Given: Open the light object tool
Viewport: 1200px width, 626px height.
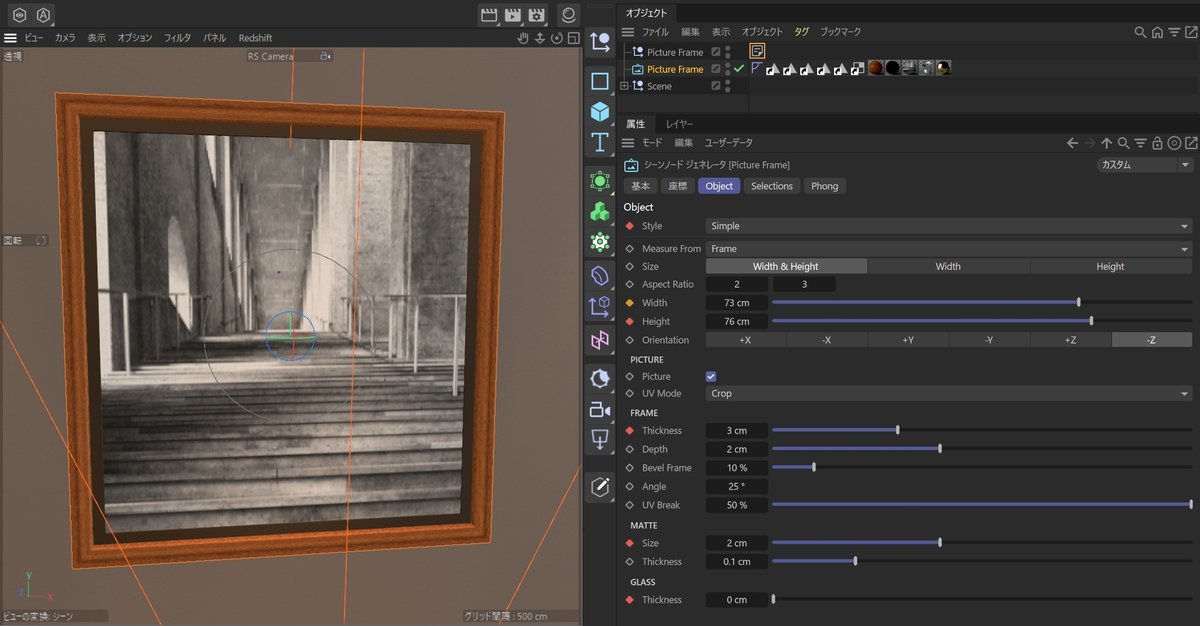Looking at the screenshot, I should click(600, 439).
